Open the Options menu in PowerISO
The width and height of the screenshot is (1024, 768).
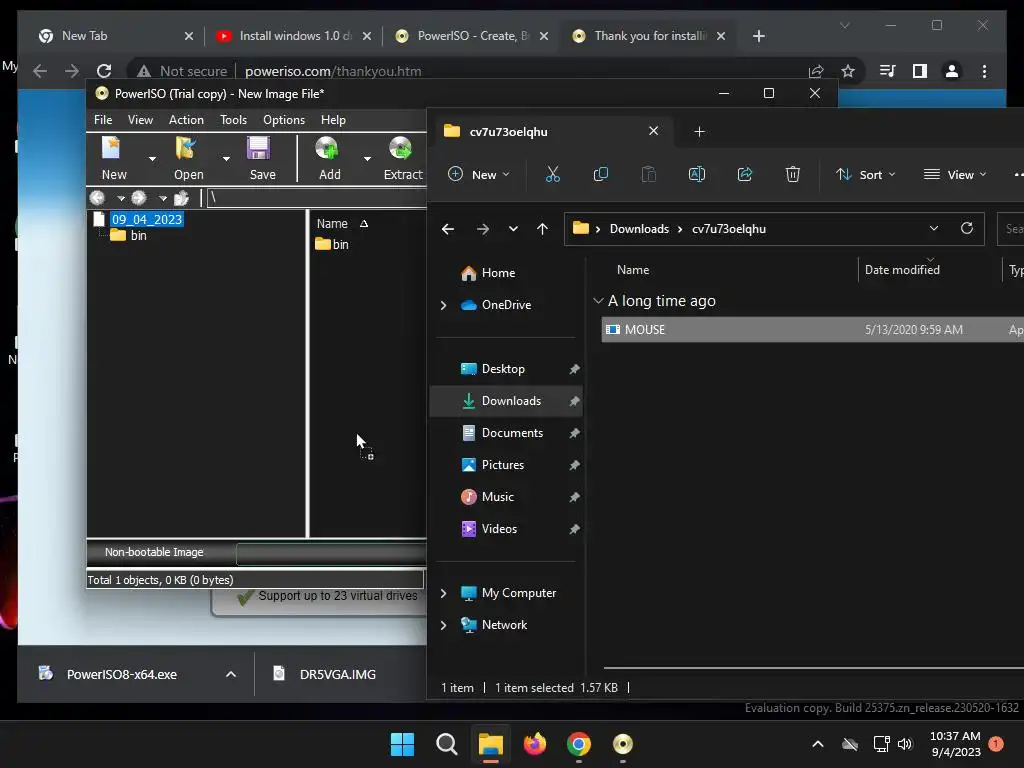point(283,120)
